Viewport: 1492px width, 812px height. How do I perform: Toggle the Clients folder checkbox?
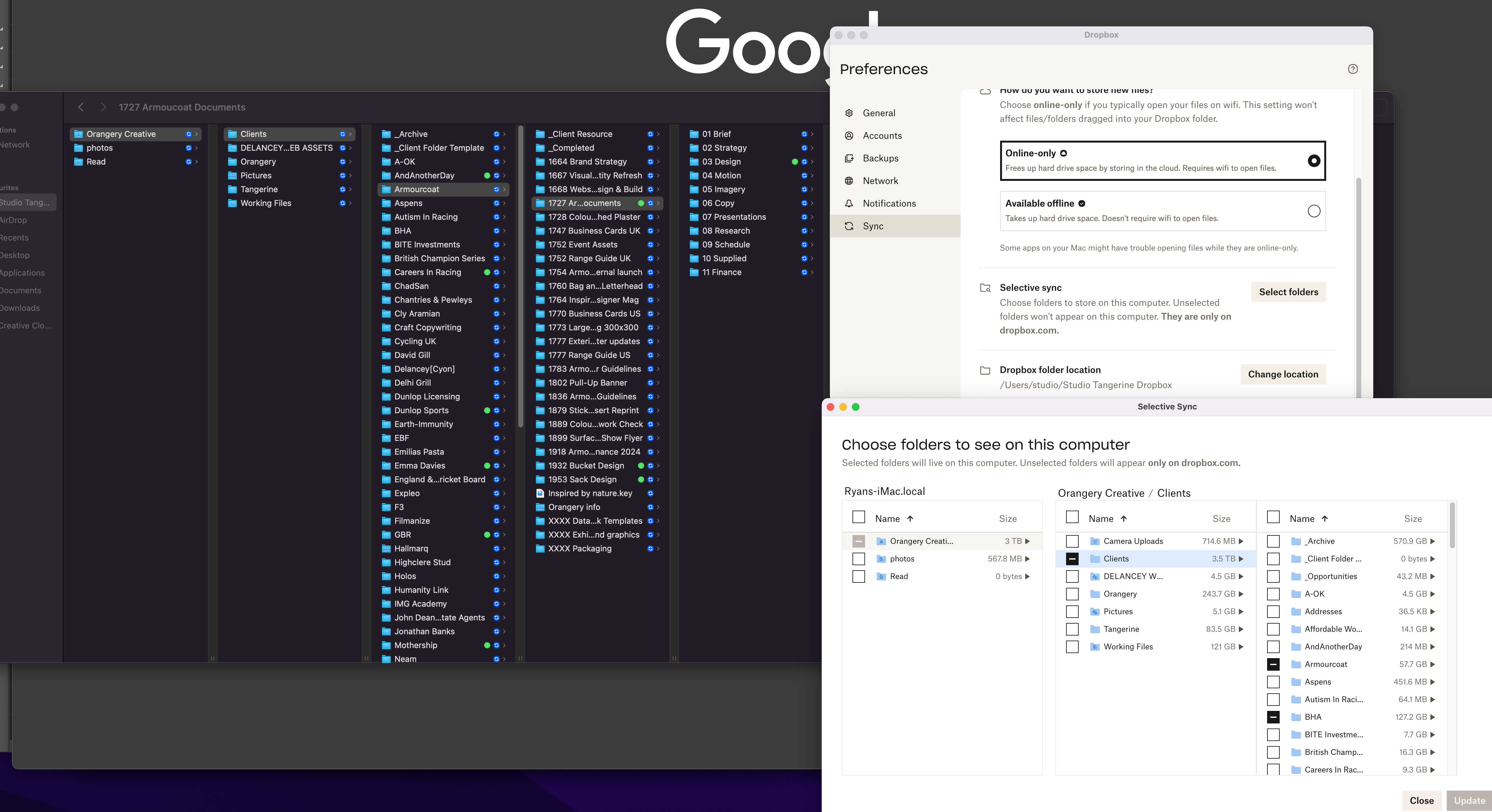(1072, 559)
